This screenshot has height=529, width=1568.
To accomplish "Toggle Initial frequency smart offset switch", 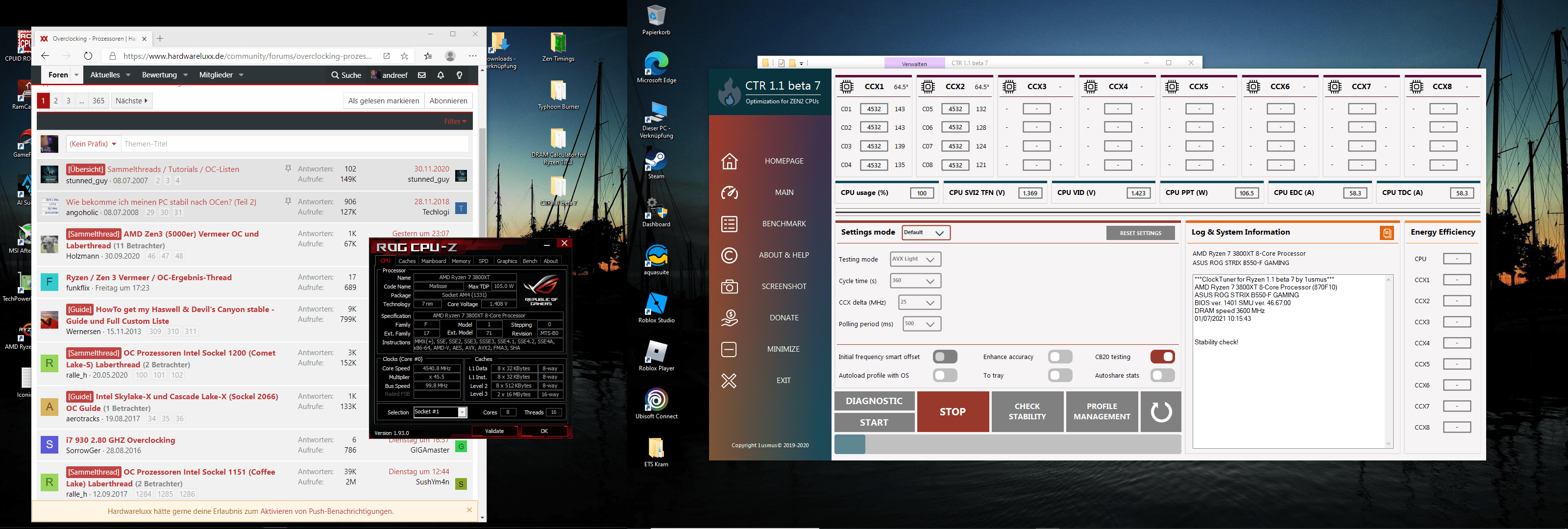I will point(945,357).
